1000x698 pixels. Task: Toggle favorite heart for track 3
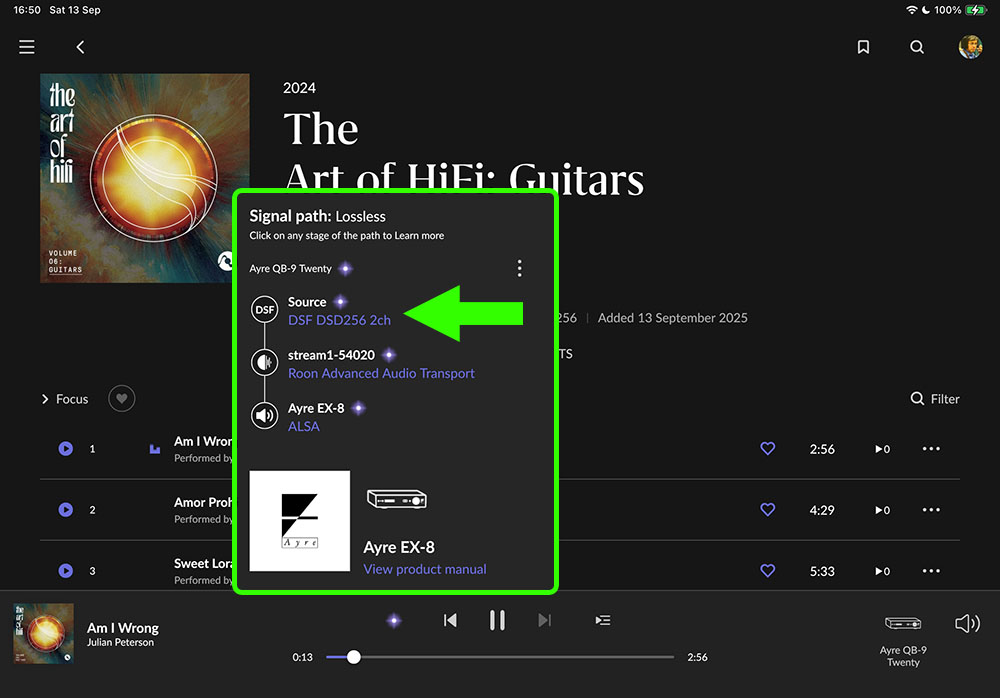[x=768, y=570]
